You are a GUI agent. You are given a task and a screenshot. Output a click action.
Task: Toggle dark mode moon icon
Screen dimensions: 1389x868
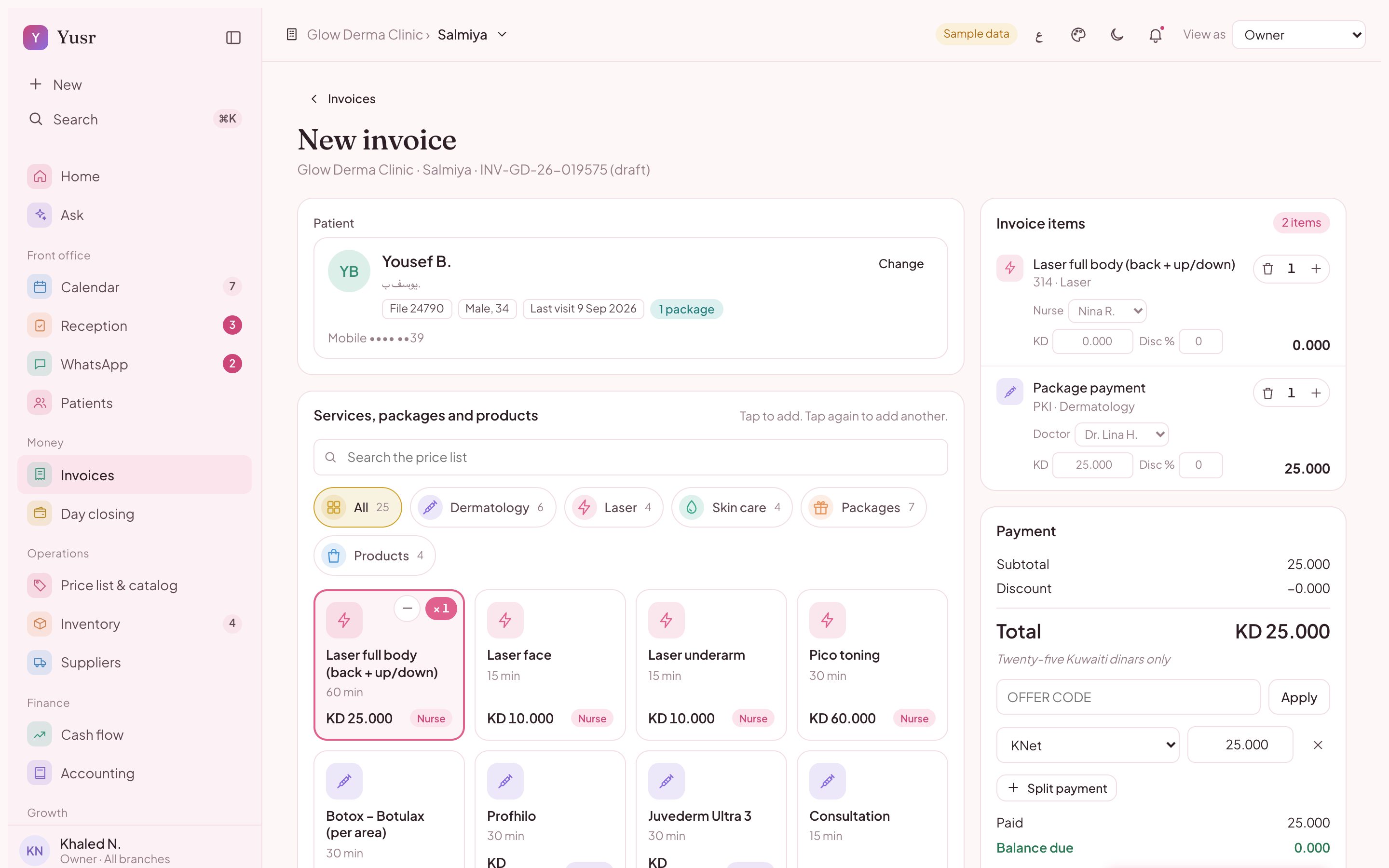pyautogui.click(x=1117, y=35)
